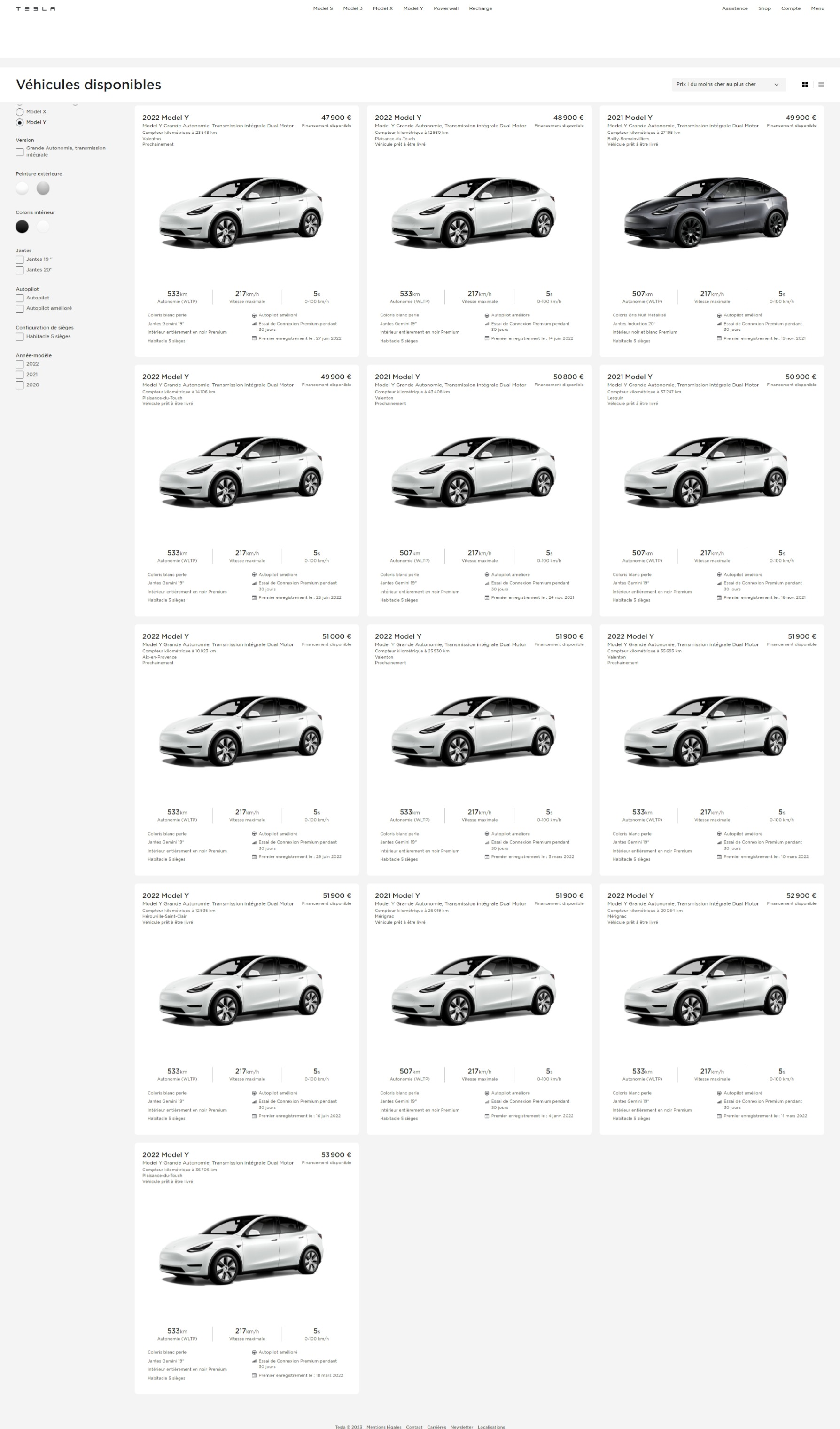
Task: Open Model 3 in top navigation
Action: point(352,8)
